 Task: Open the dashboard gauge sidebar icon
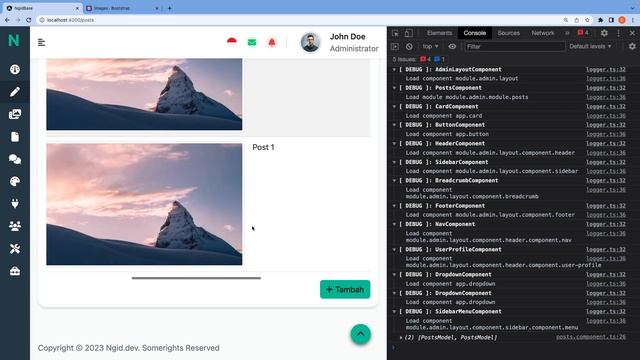(15, 69)
